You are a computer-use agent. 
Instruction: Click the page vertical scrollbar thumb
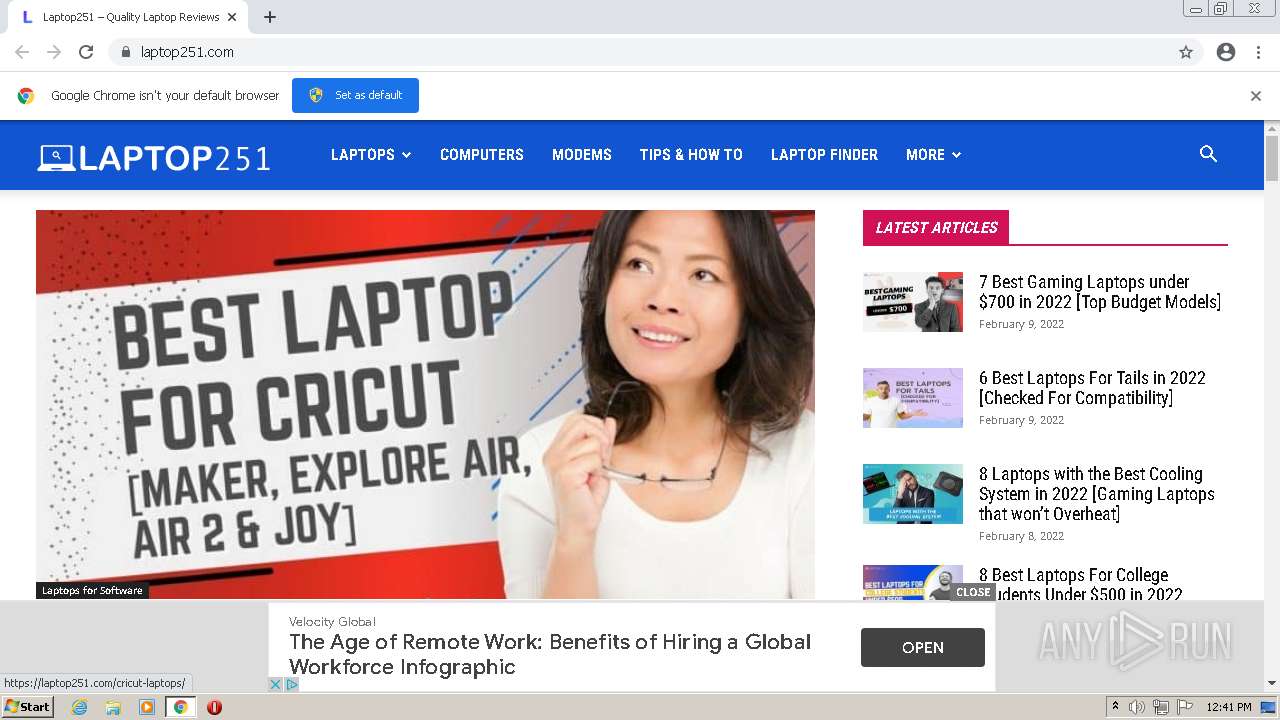[x=1272, y=158]
